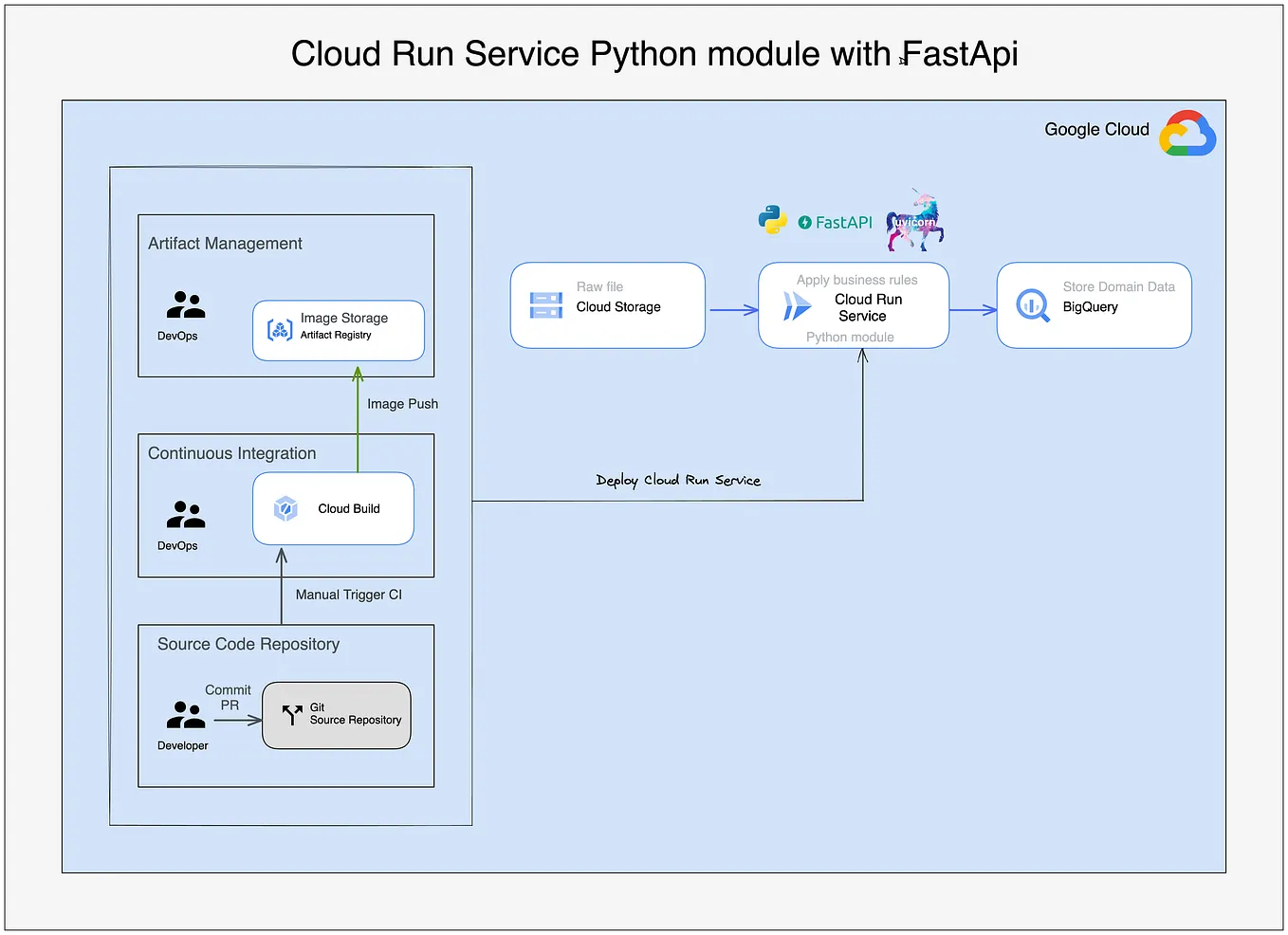Click the FastAPI lightning icon
1288x935 pixels.
(805, 222)
